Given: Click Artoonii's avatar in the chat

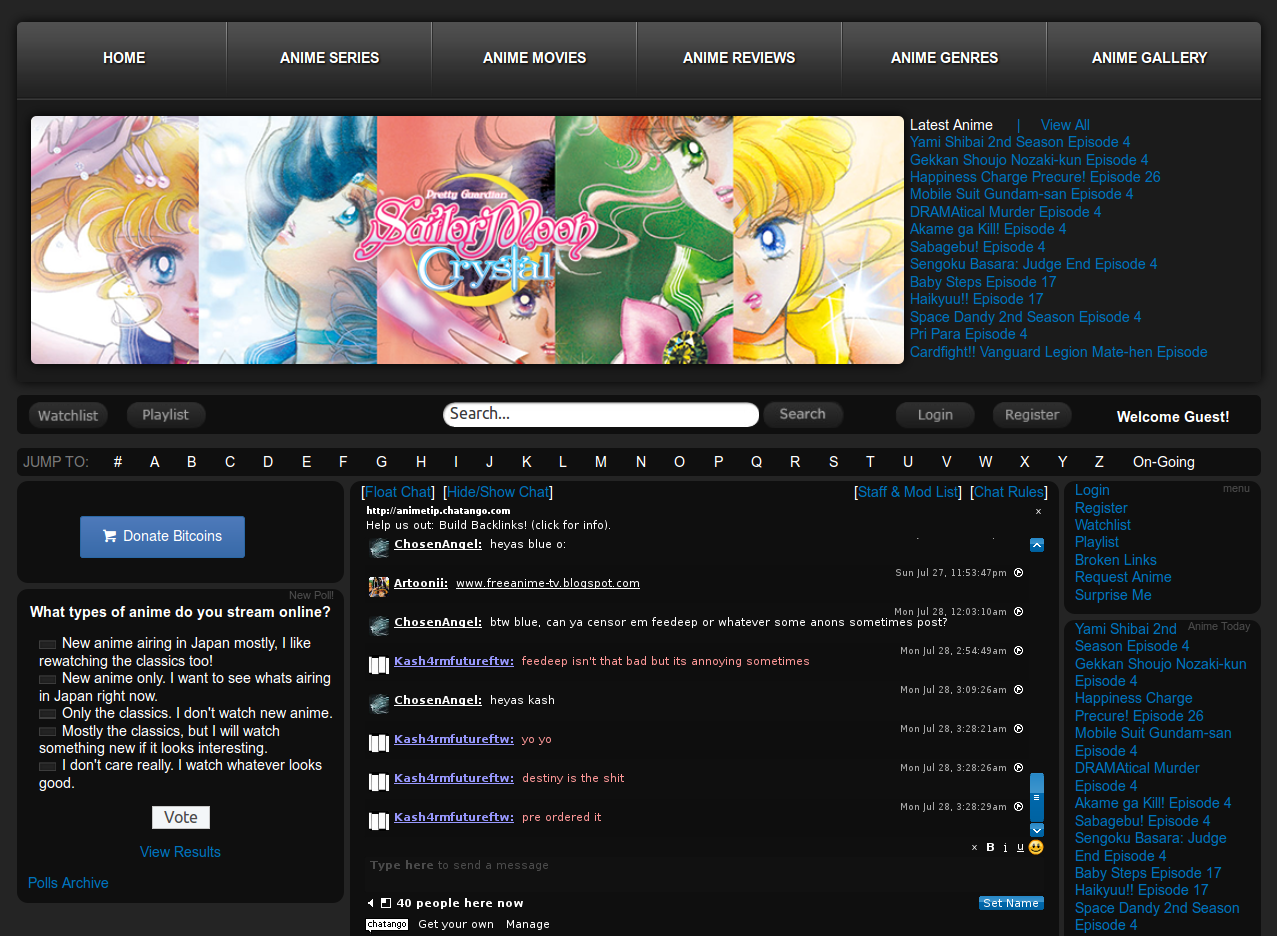Looking at the screenshot, I should click(x=378, y=587).
